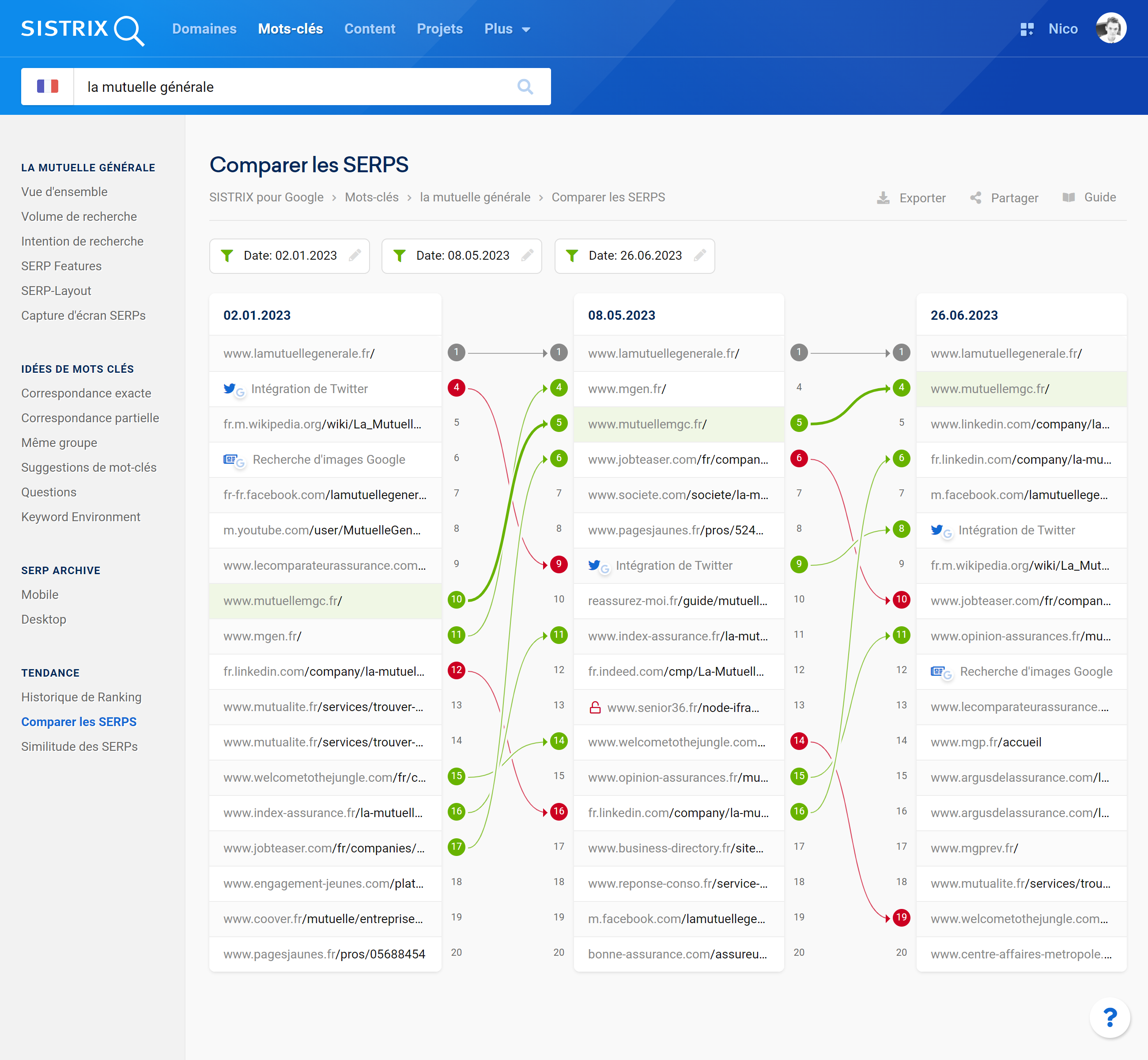Go to Intention de recherche
Image resolution: width=1148 pixels, height=1060 pixels.
82,242
